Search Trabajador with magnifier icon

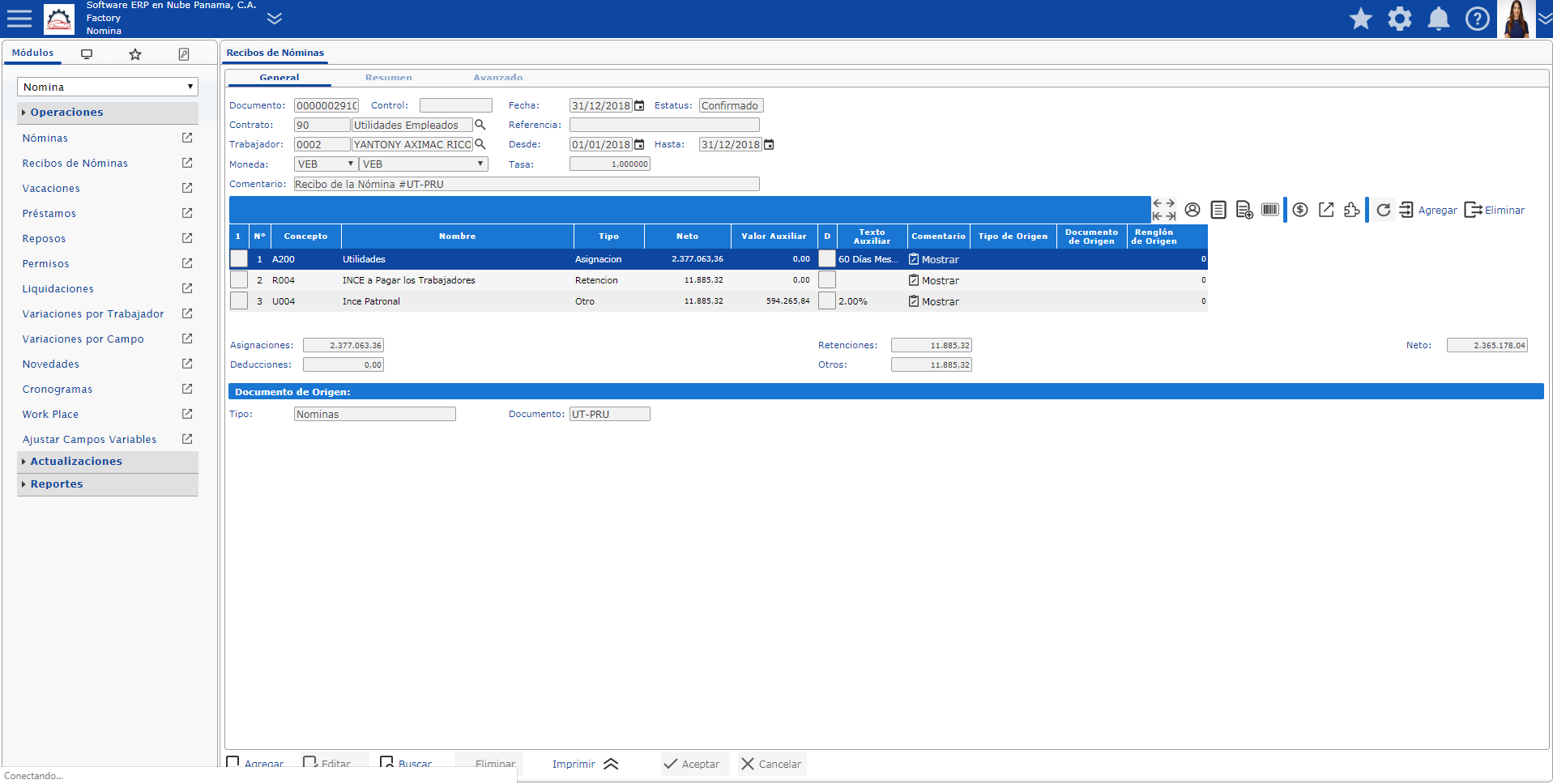click(480, 144)
